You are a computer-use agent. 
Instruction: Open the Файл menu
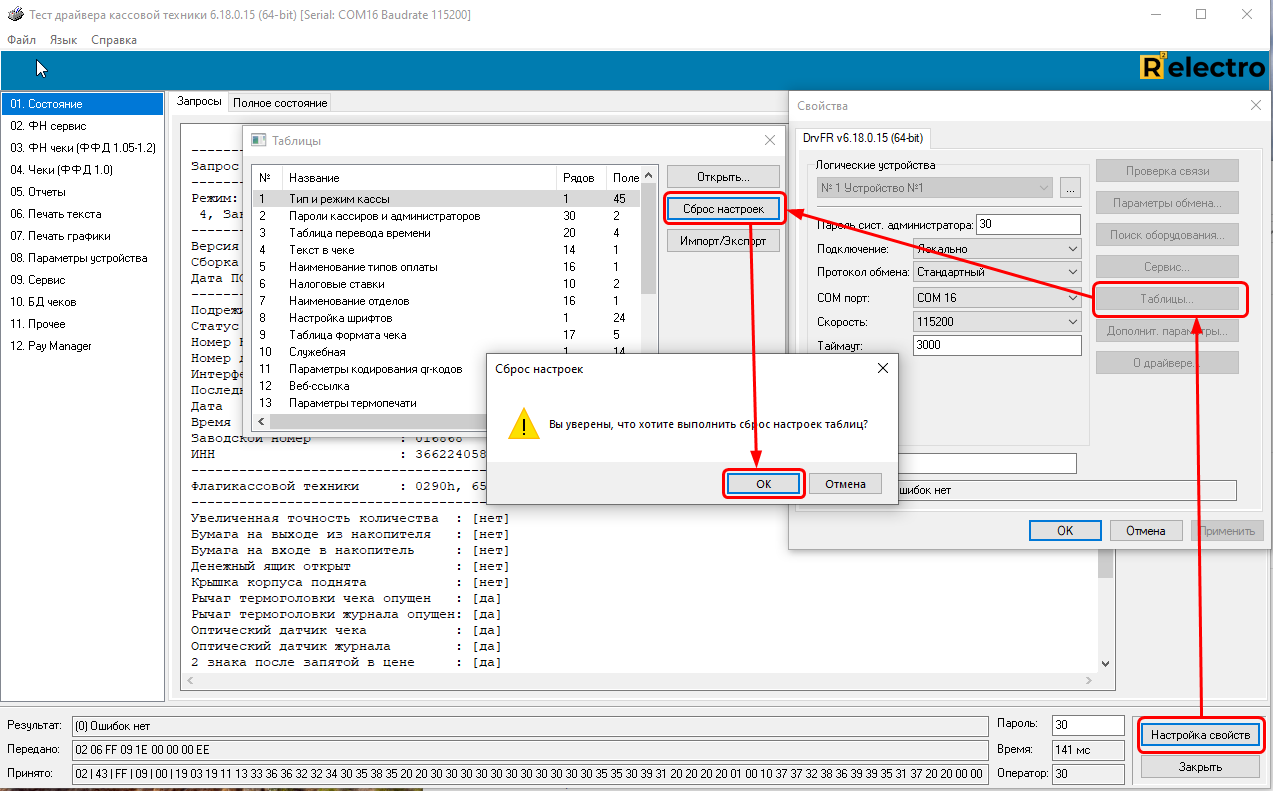(x=21, y=40)
